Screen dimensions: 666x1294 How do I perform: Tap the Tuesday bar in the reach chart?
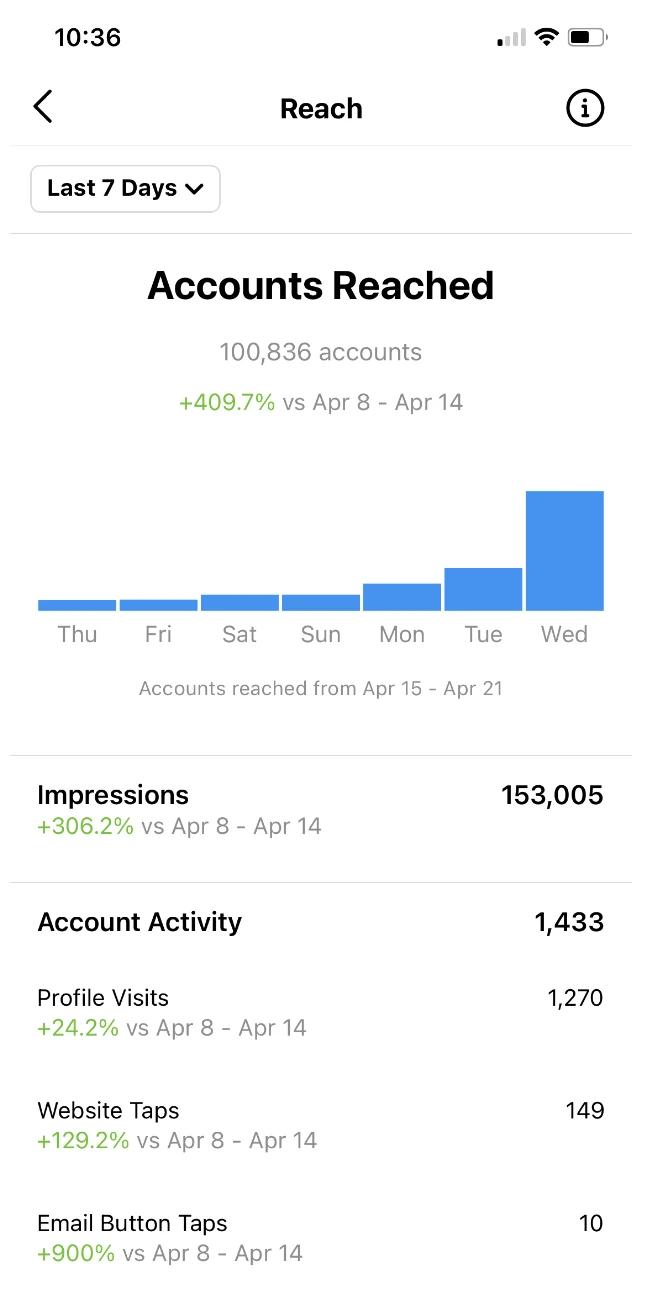coord(483,585)
